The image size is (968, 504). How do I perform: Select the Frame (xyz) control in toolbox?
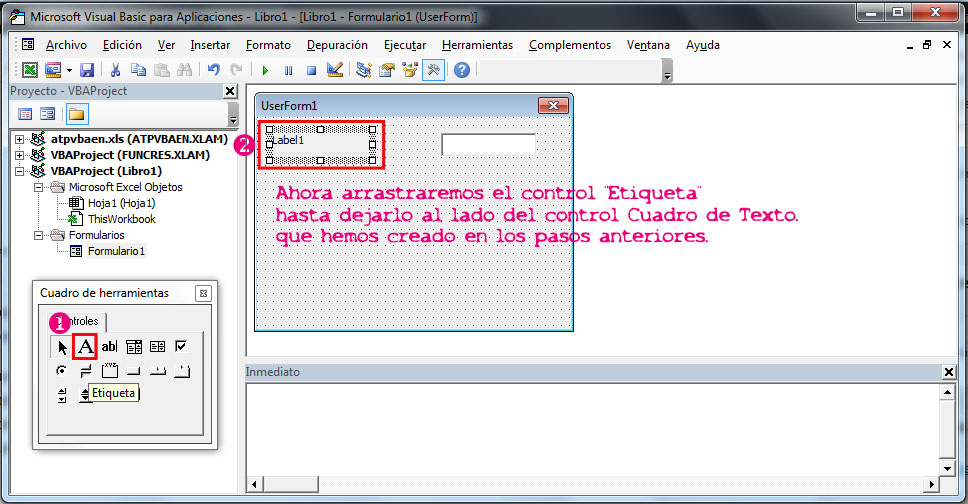[x=110, y=371]
